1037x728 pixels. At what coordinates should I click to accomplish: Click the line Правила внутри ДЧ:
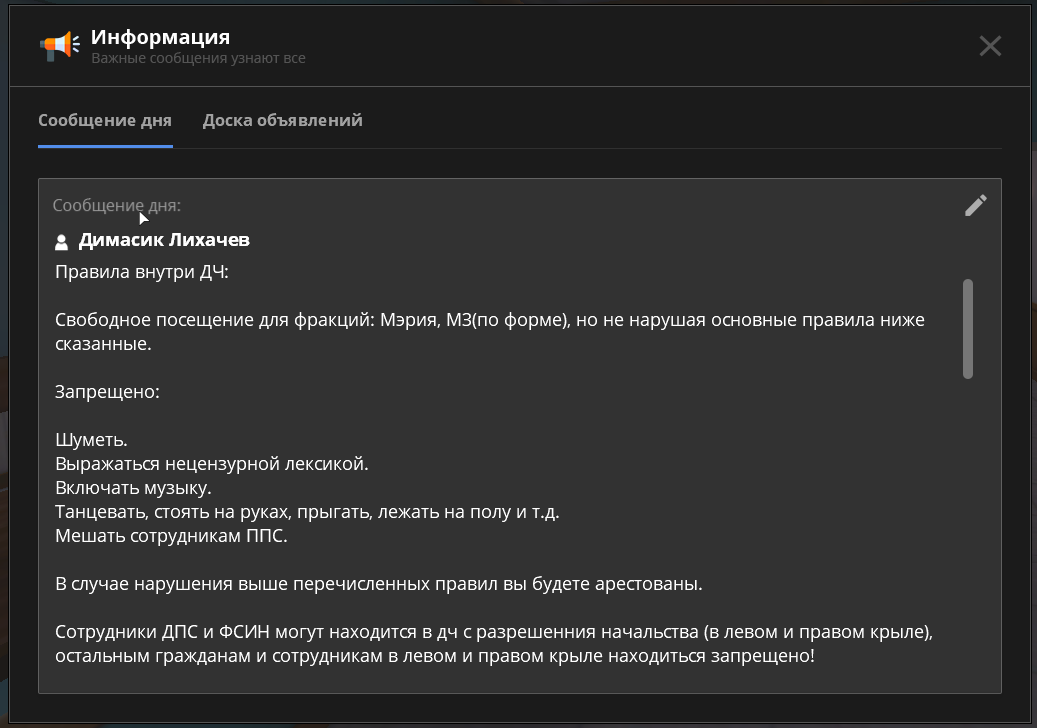(x=142, y=272)
